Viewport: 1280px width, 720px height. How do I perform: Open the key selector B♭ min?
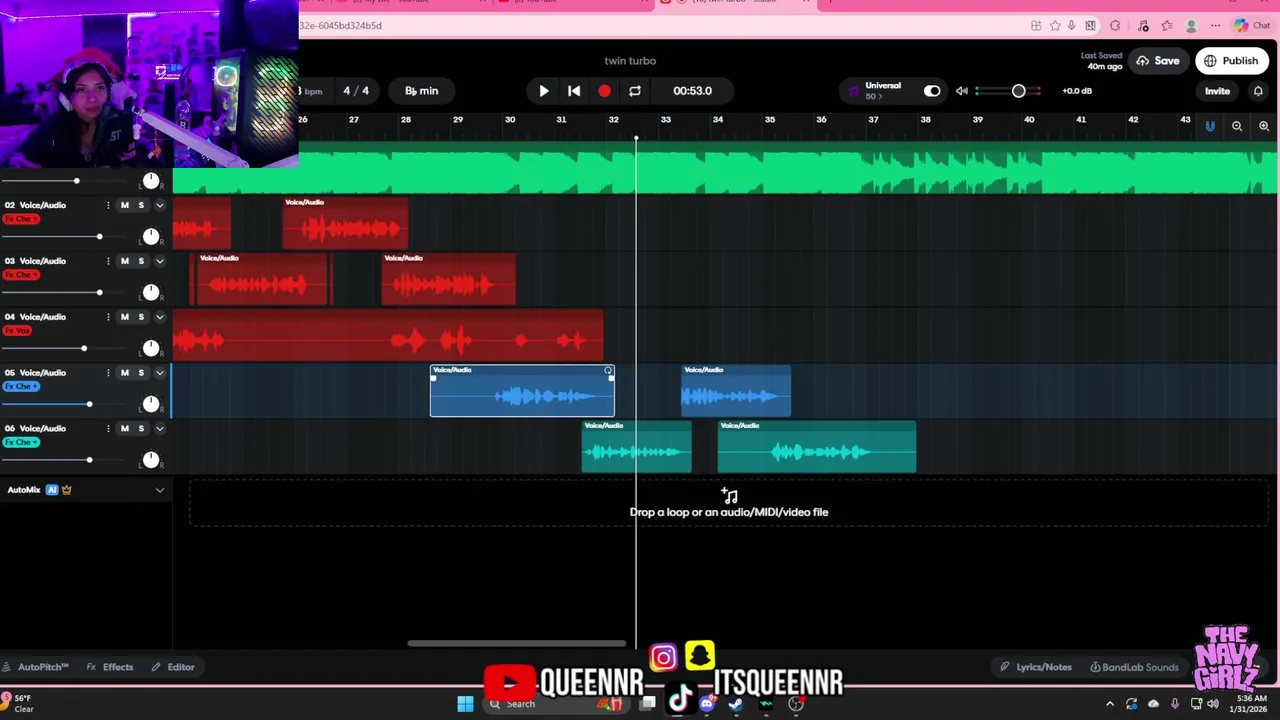[421, 91]
